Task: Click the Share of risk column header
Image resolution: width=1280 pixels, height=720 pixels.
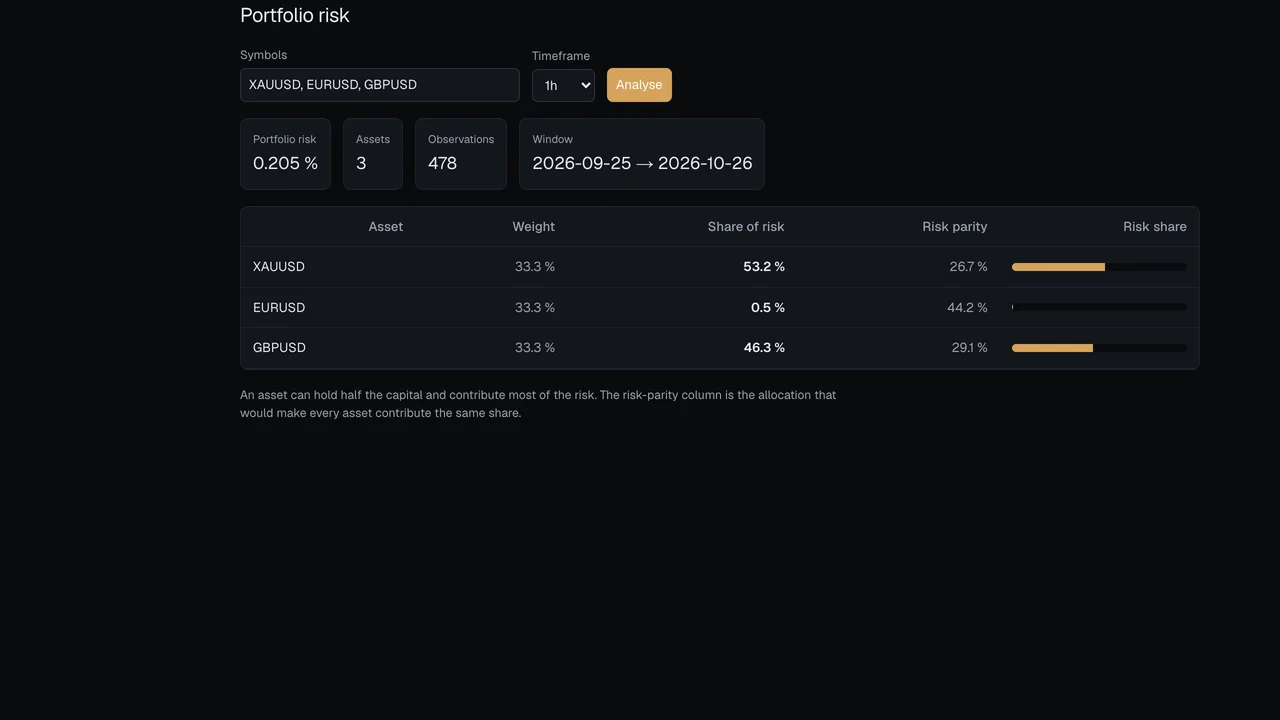Action: click(746, 227)
